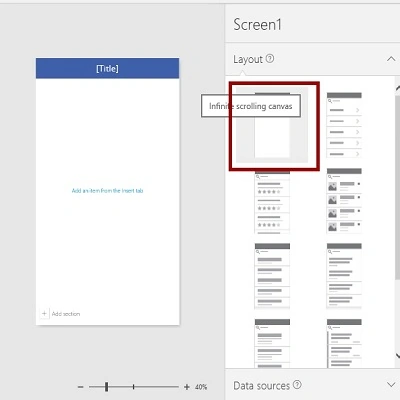Click the layout list vertical scrollbar thumb
The image size is (400, 400).
(397, 187)
